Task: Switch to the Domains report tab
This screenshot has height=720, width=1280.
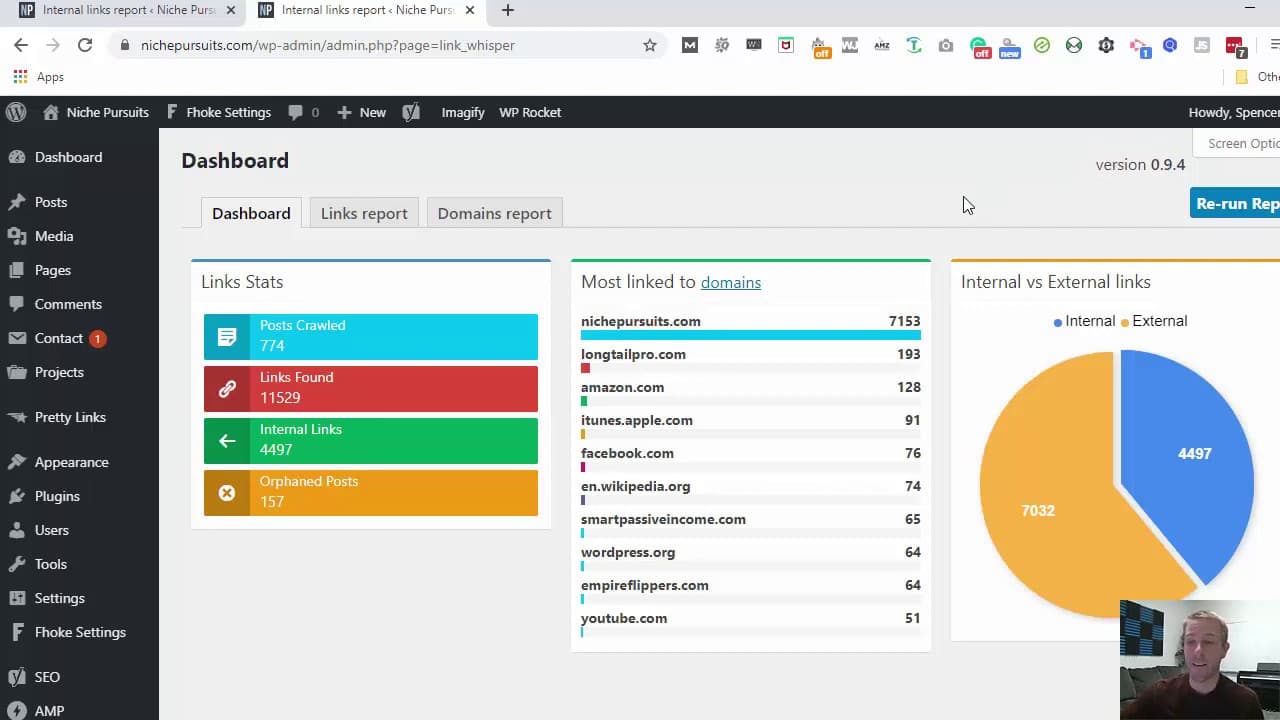Action: 494,213
